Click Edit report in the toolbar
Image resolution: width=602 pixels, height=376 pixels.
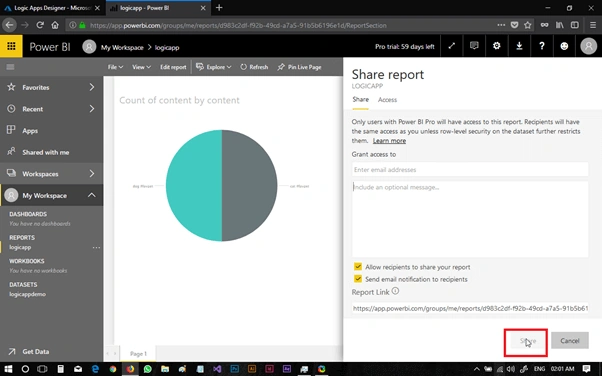coord(173,67)
